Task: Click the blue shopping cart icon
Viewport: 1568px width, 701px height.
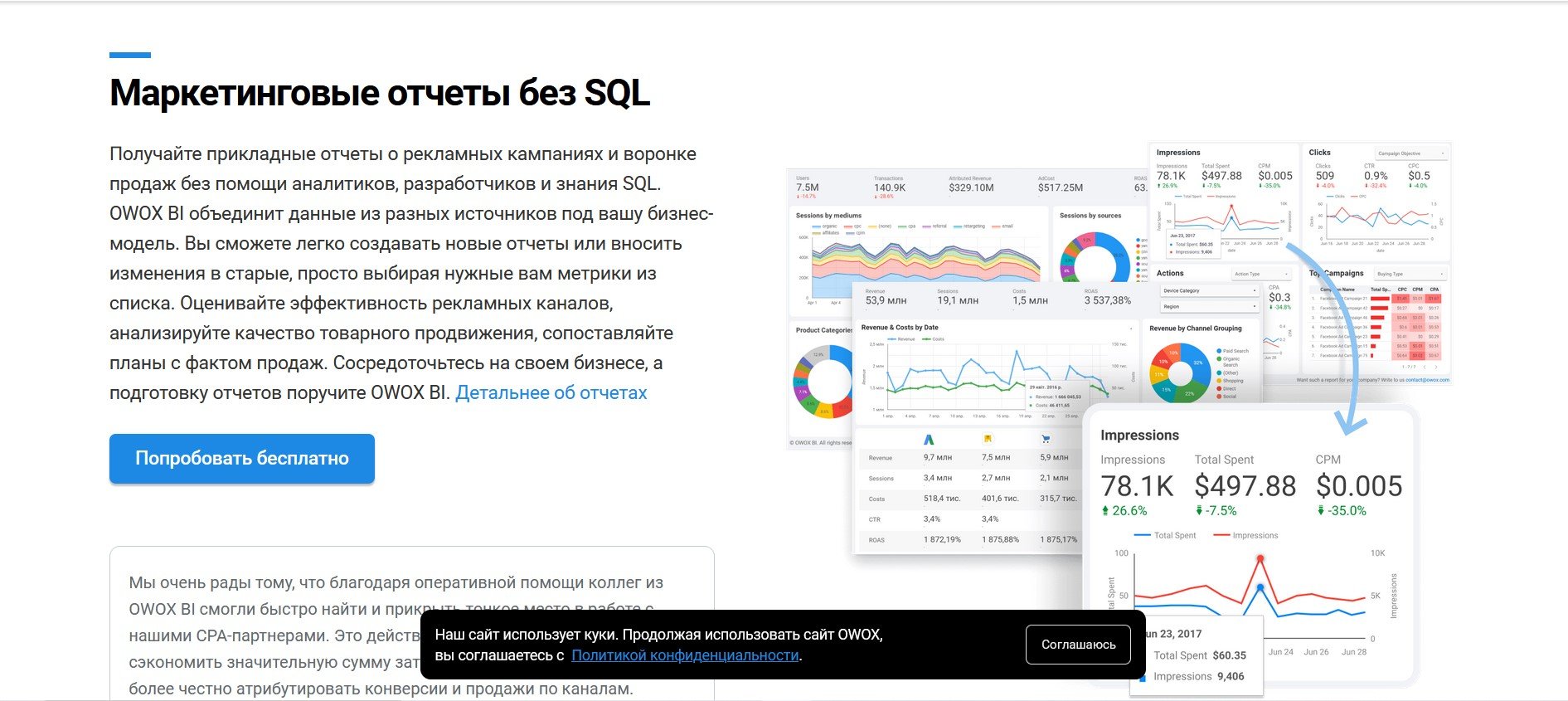Action: pos(1046,439)
